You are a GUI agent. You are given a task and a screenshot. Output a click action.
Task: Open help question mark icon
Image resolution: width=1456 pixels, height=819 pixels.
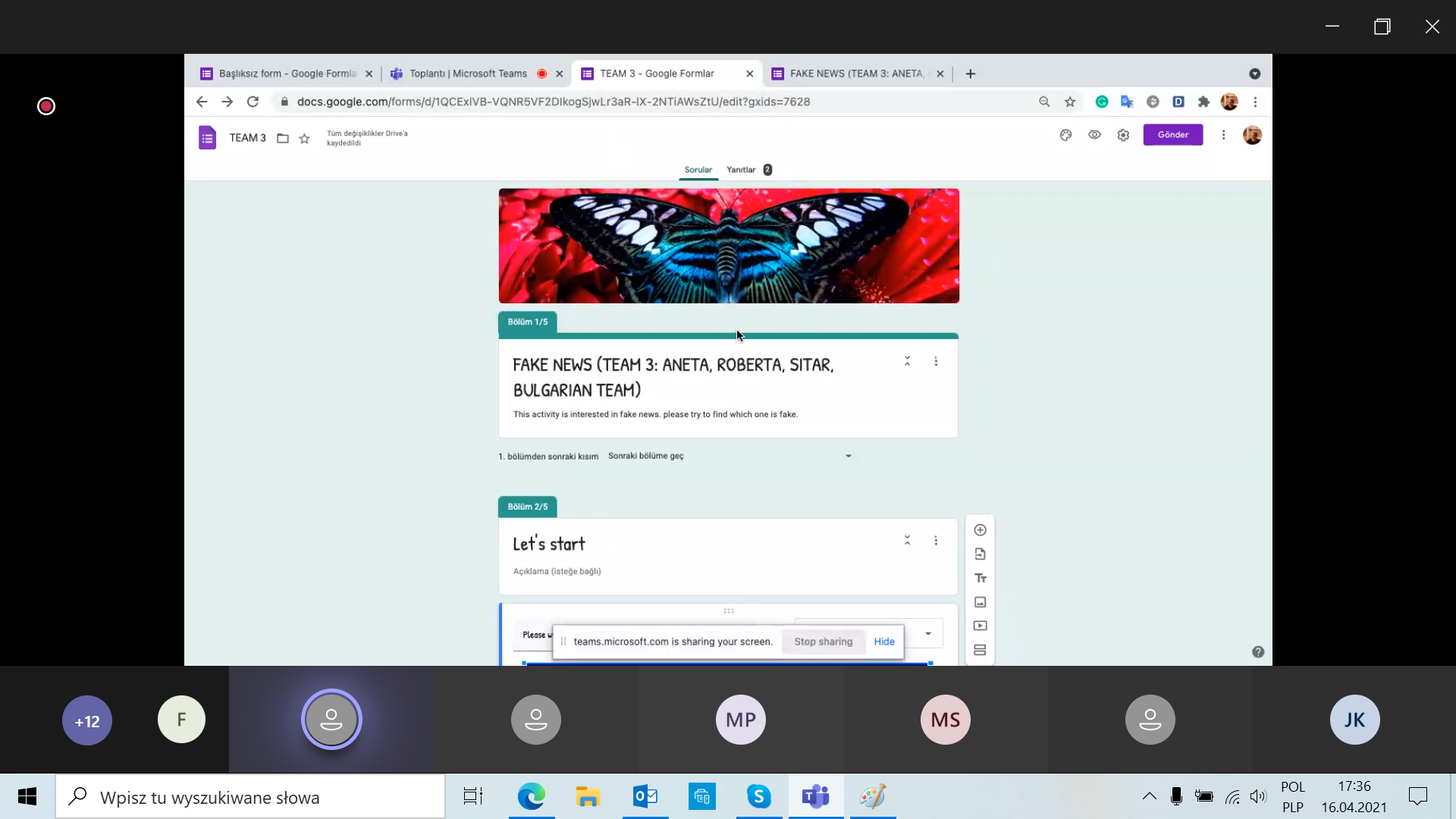coord(1258,652)
